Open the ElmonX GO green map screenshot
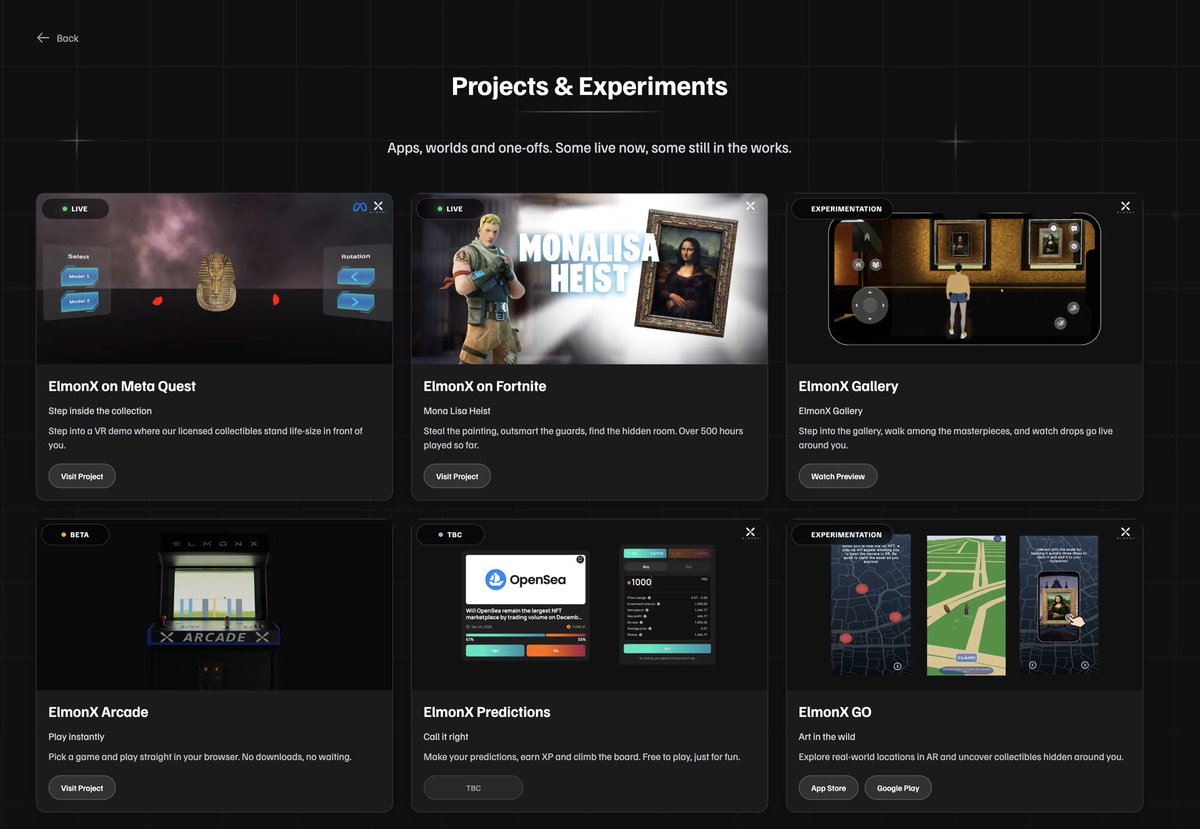Viewport: 1200px width, 829px height. [965, 605]
